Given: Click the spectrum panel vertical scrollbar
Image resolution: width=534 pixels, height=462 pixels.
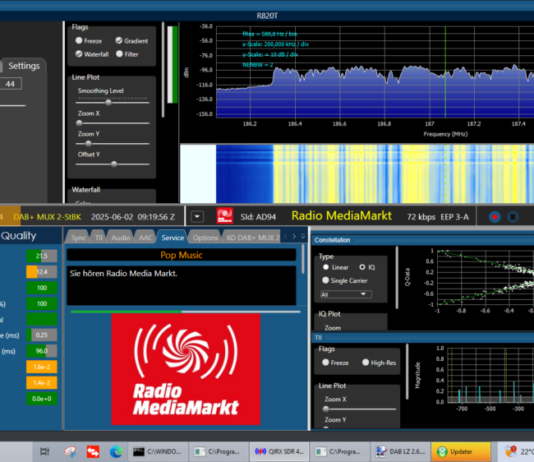Looking at the screenshot, I should click(x=163, y=70).
